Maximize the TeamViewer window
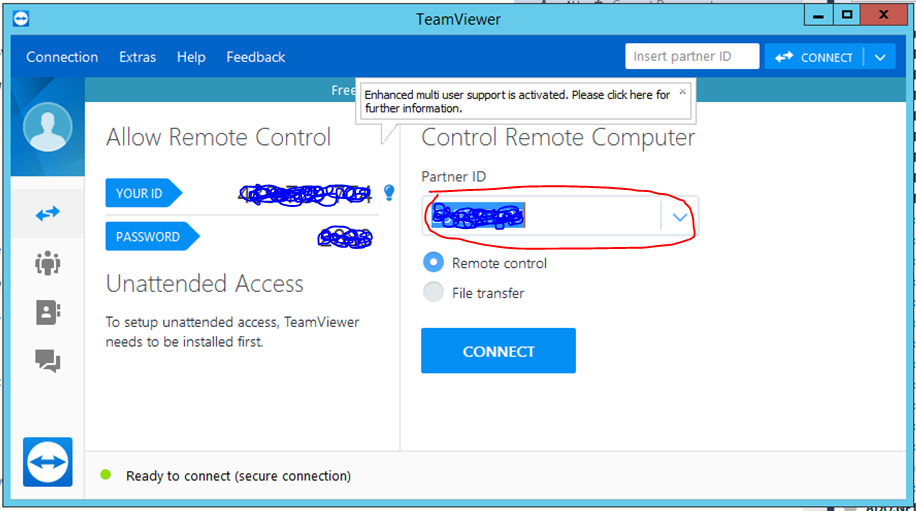 (847, 15)
